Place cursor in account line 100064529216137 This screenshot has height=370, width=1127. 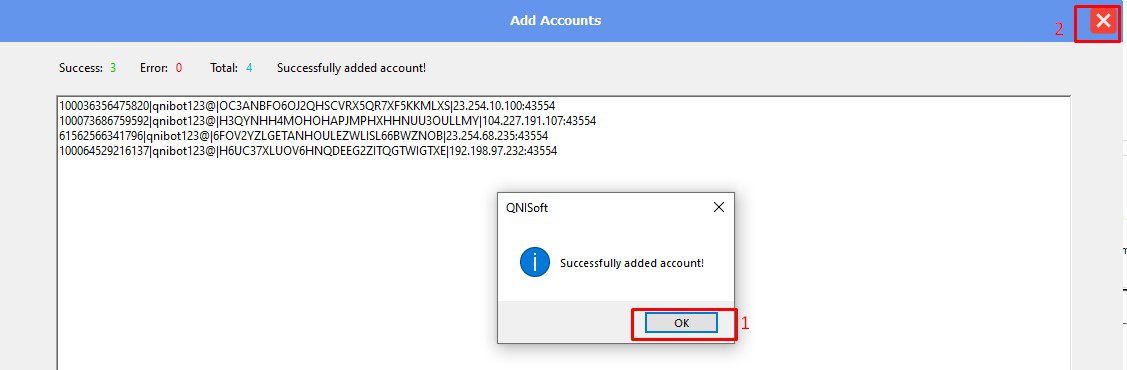coord(308,151)
